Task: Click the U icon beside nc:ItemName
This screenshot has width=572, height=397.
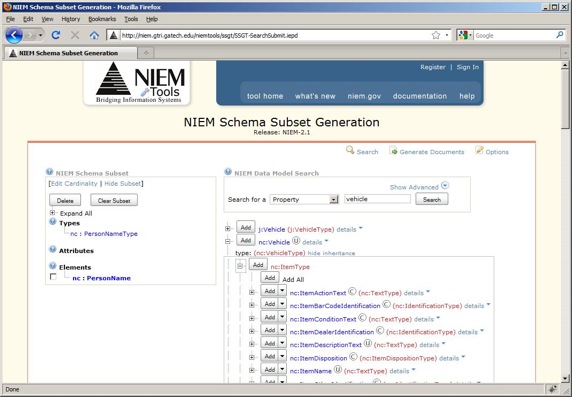Action: pyautogui.click(x=338, y=370)
